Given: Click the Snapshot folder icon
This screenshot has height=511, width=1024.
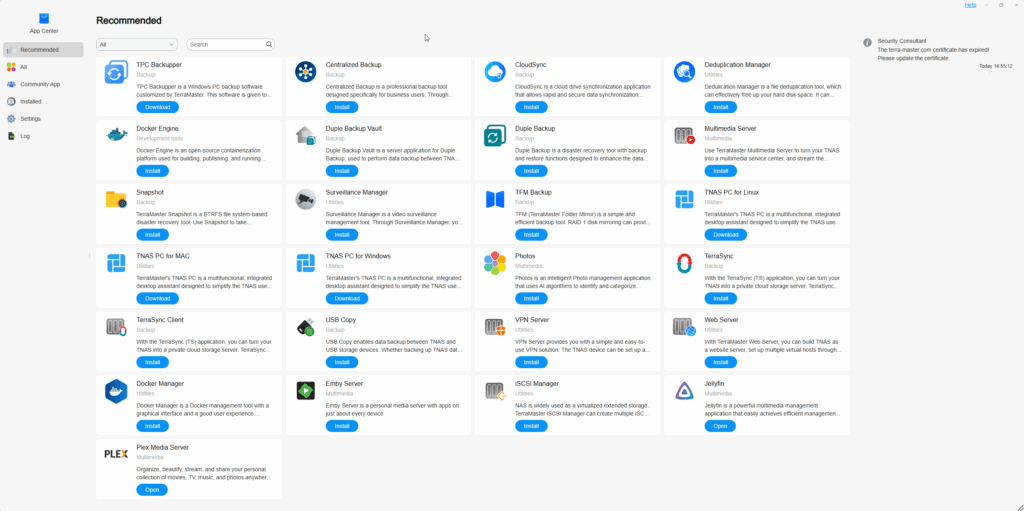Looking at the screenshot, I should point(116,199).
